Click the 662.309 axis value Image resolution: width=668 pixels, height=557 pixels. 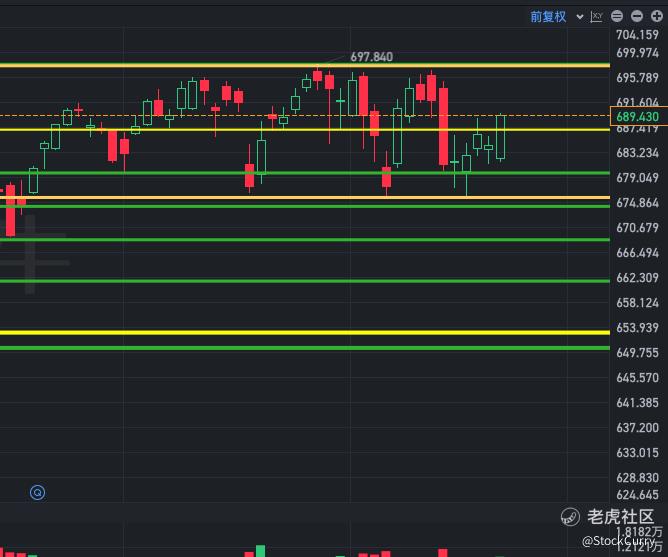[x=637, y=278]
